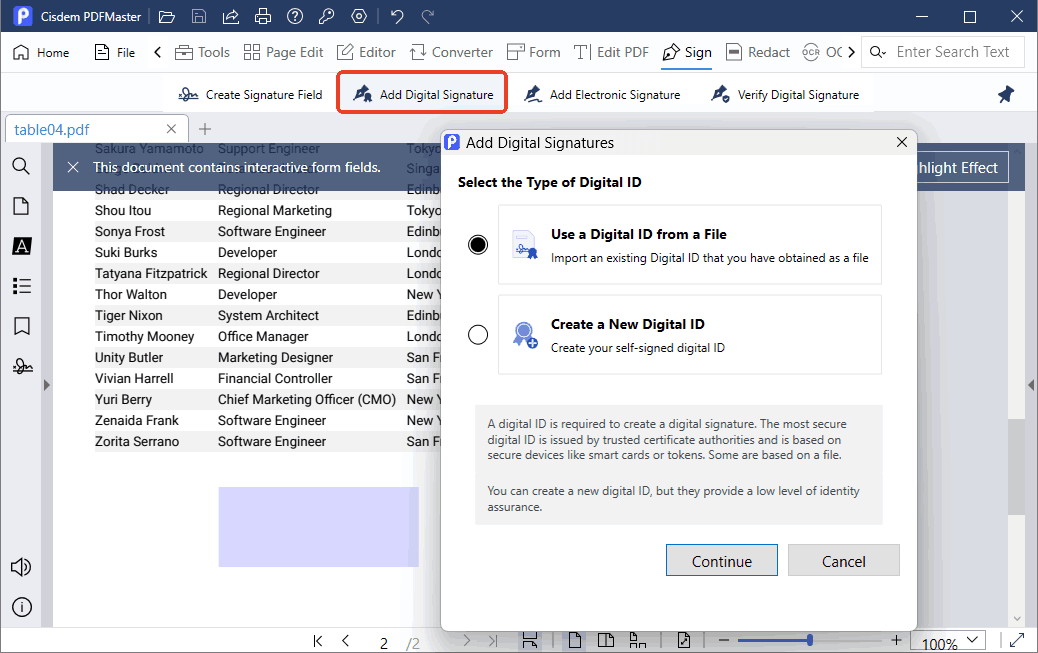Dismiss the interactive form fields notice

click(73, 168)
